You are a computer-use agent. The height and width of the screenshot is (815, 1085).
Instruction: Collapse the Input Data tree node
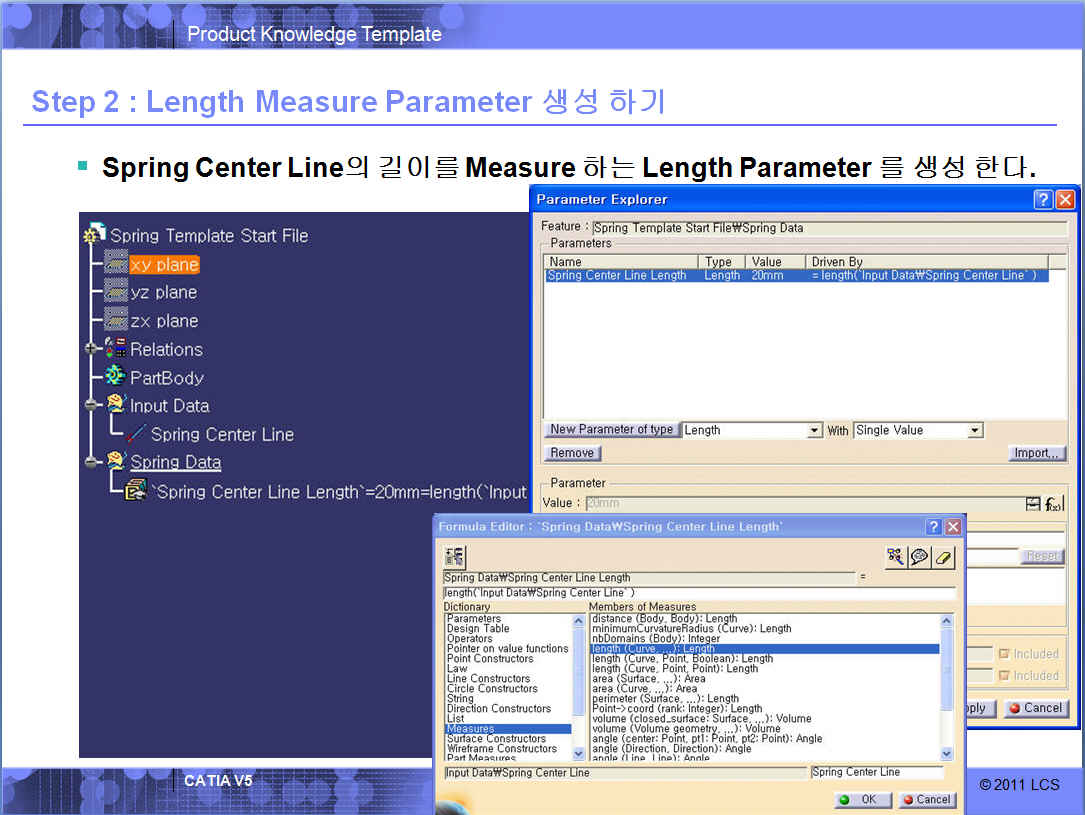(x=93, y=406)
